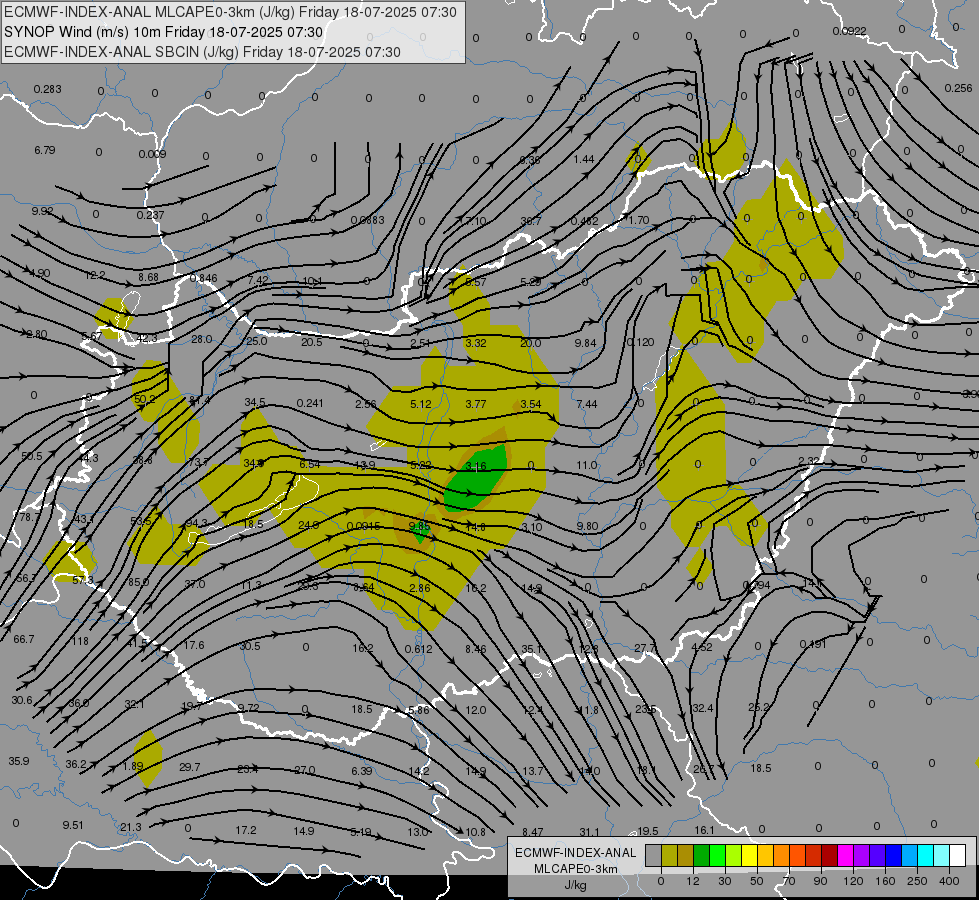Click the map value '0.191'
This screenshot has width=979, height=900.
813,644
